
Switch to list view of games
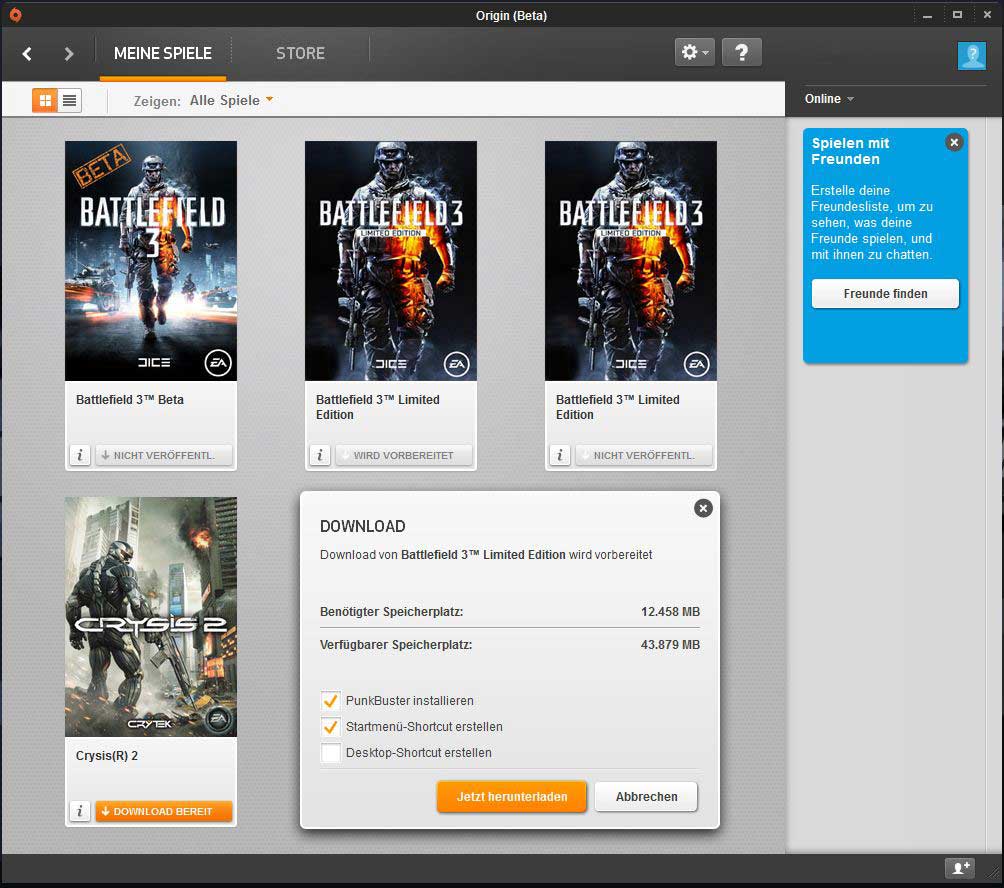point(70,101)
